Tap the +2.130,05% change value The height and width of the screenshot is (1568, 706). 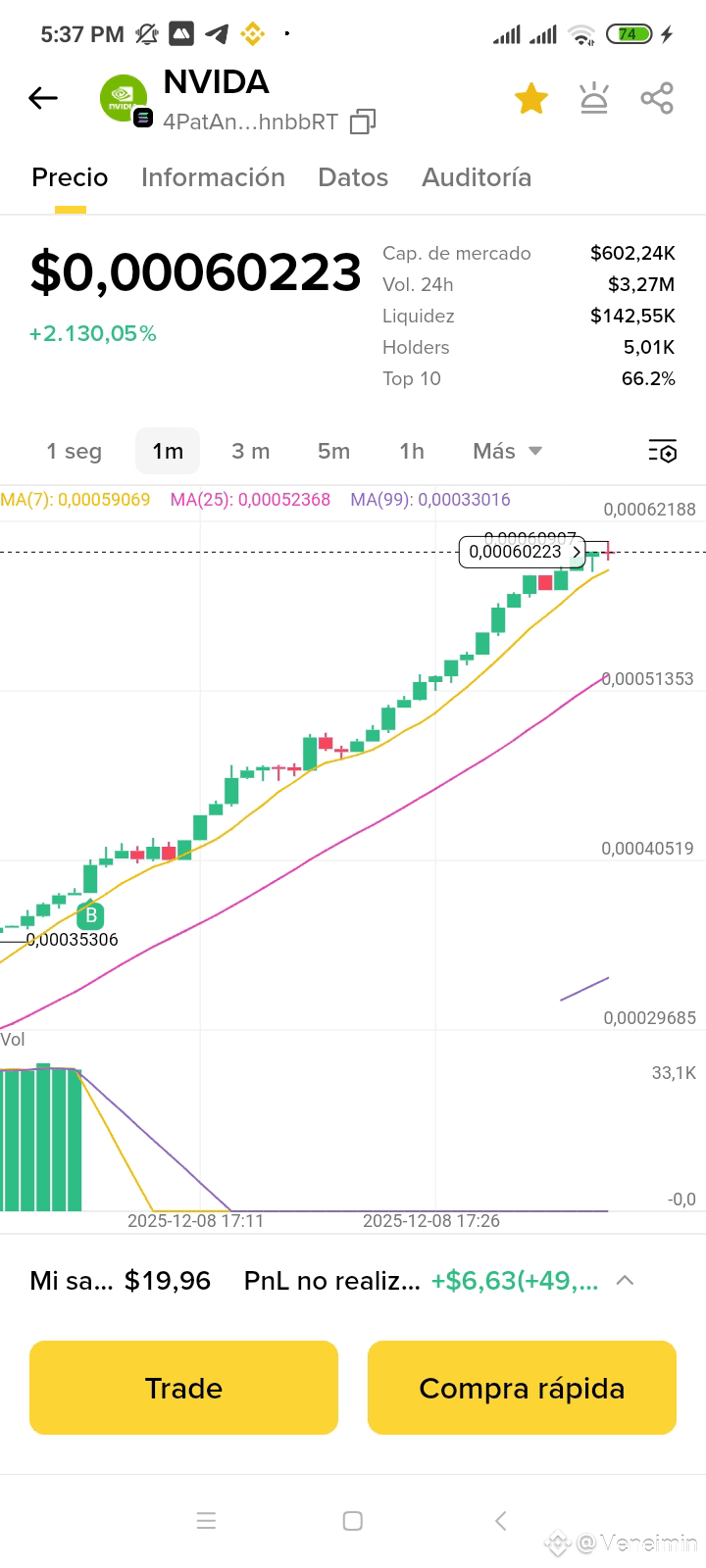(x=93, y=334)
